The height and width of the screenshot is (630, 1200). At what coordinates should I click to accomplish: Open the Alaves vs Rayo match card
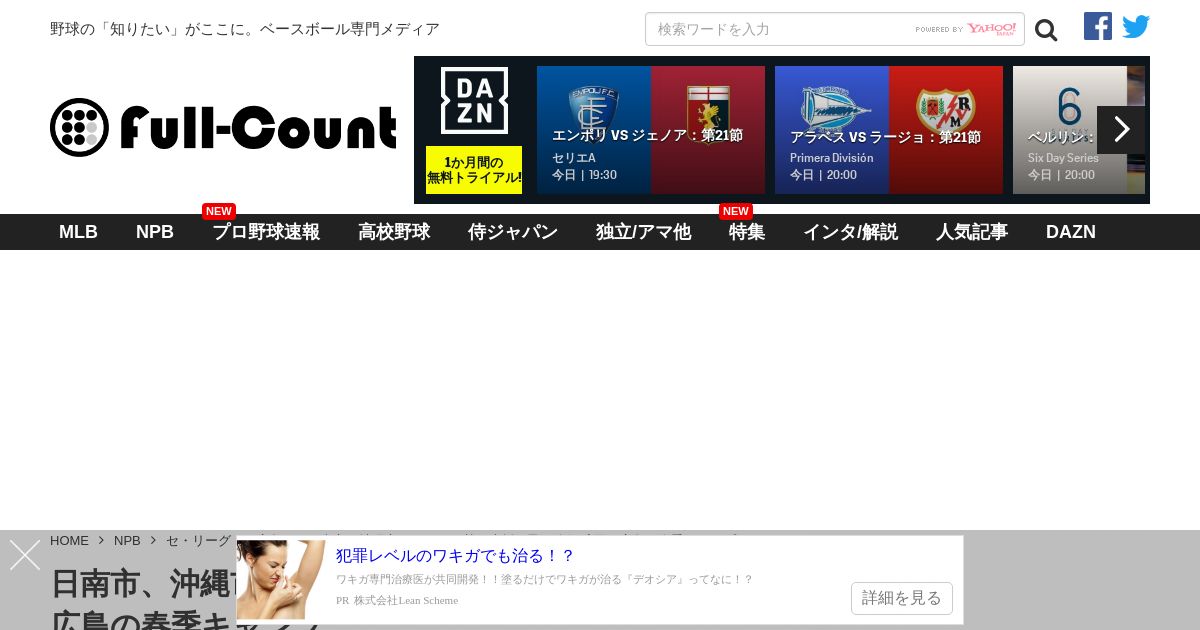click(889, 130)
